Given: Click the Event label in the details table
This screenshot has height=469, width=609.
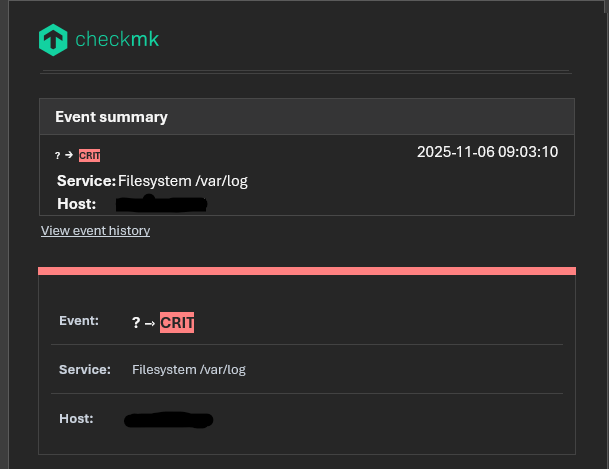Looking at the screenshot, I should point(79,321).
